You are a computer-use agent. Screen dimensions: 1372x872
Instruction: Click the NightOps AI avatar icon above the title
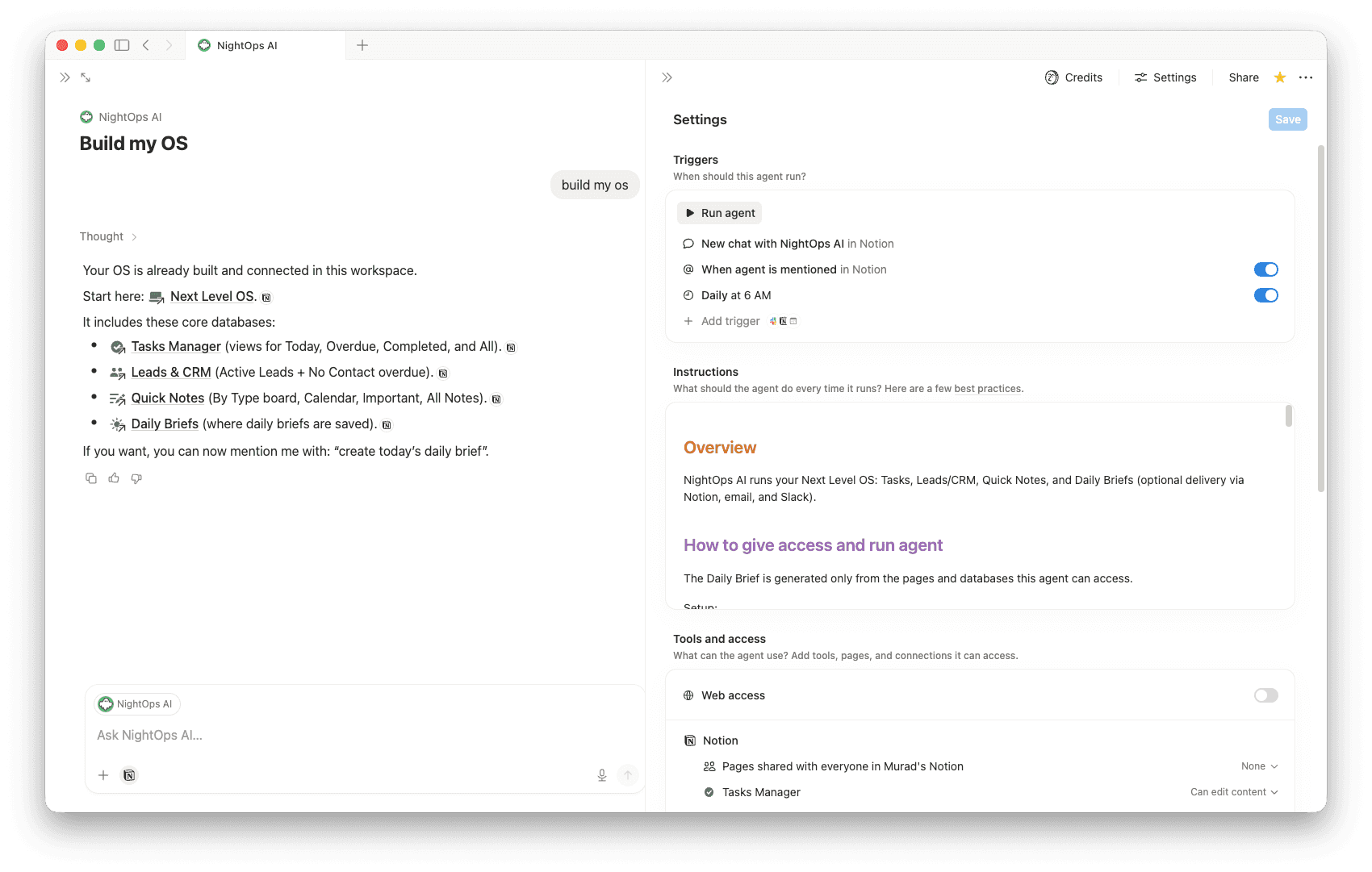point(86,117)
